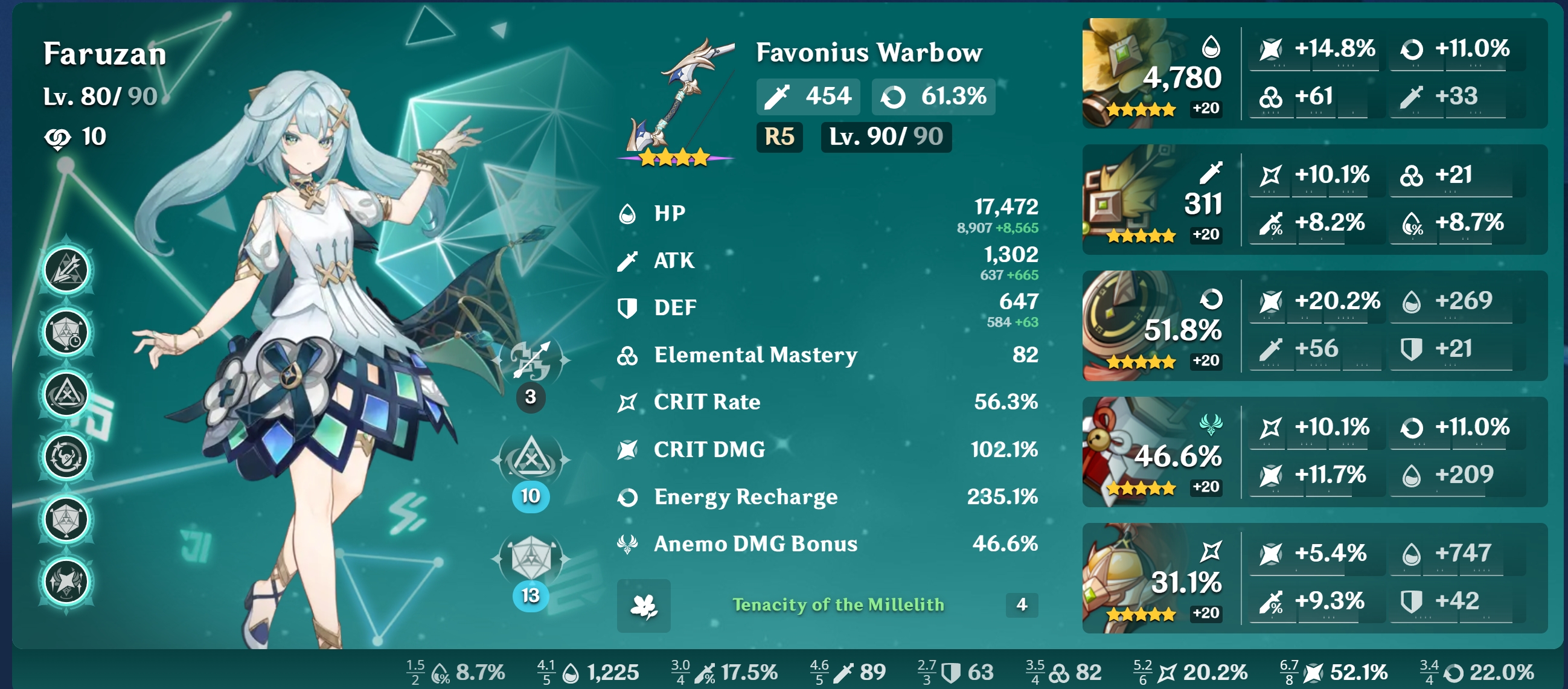Click the R5 refinement badge
The width and height of the screenshot is (1568, 689).
[779, 136]
